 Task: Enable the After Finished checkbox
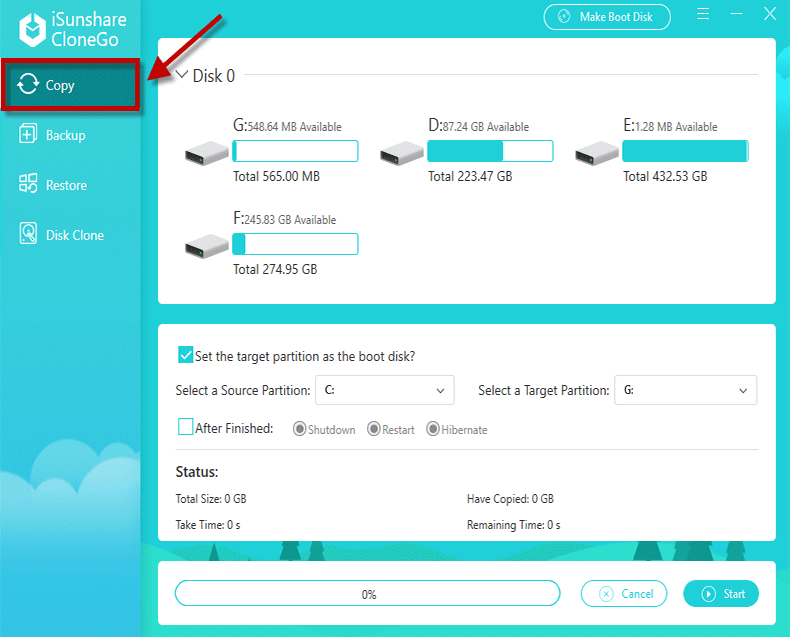pyautogui.click(x=185, y=426)
